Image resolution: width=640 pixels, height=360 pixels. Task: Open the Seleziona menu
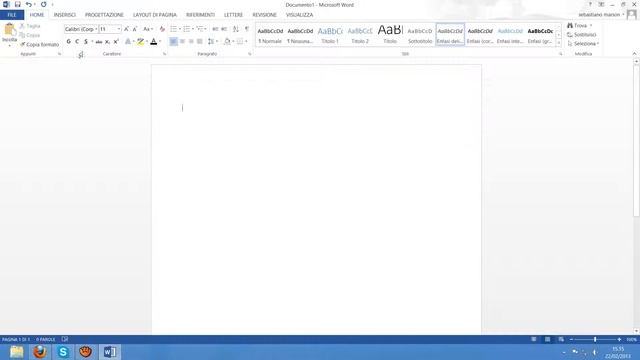pyautogui.click(x=583, y=44)
